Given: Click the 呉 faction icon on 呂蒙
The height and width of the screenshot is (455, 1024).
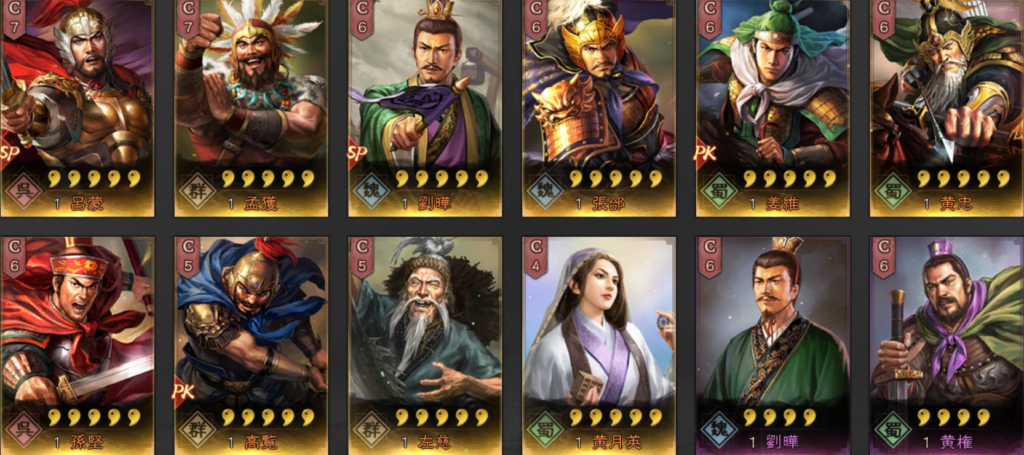Looking at the screenshot, I should coord(24,191).
